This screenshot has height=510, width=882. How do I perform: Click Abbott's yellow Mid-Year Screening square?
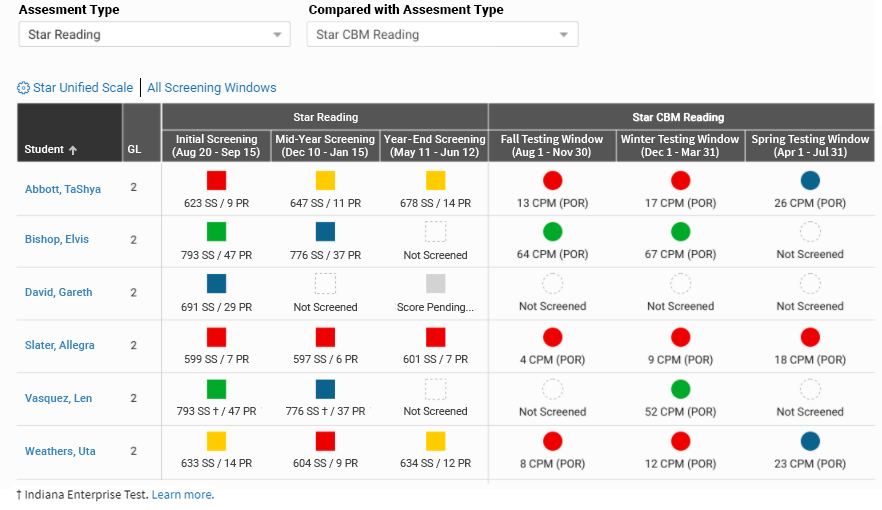tap(325, 180)
